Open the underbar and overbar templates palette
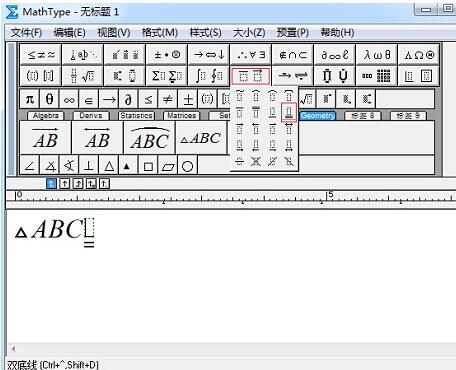This screenshot has height=370, width=456. tap(251, 76)
